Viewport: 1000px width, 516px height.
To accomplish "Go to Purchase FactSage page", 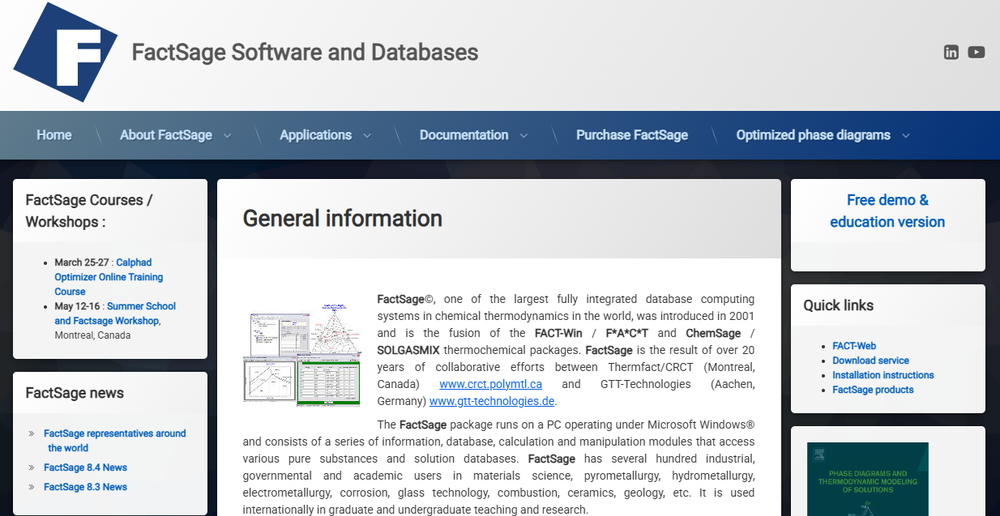I will pyautogui.click(x=632, y=135).
